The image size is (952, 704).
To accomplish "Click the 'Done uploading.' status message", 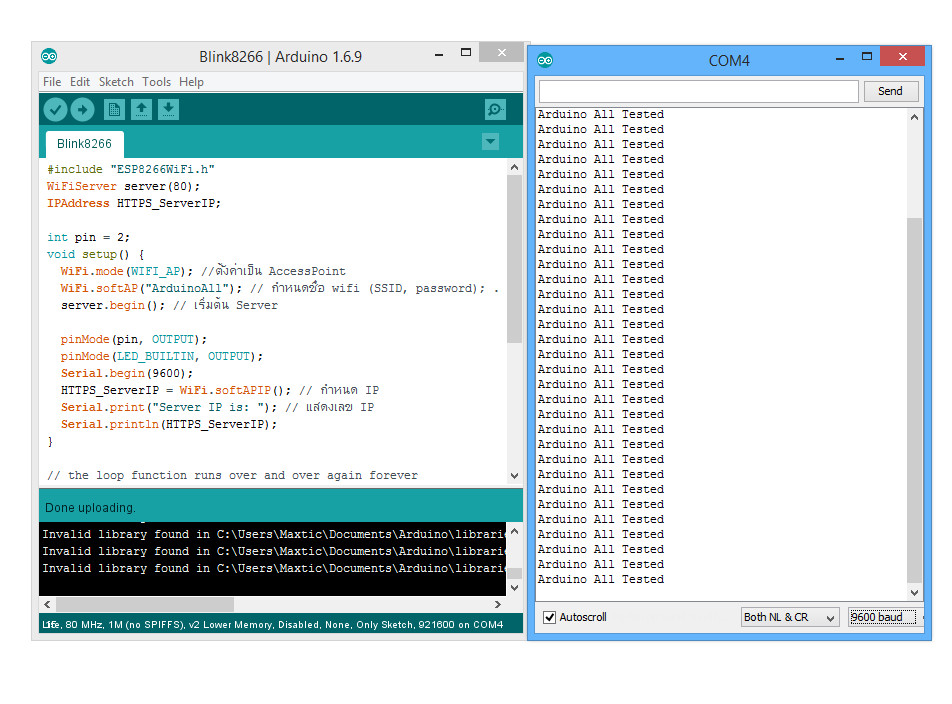I will click(90, 507).
